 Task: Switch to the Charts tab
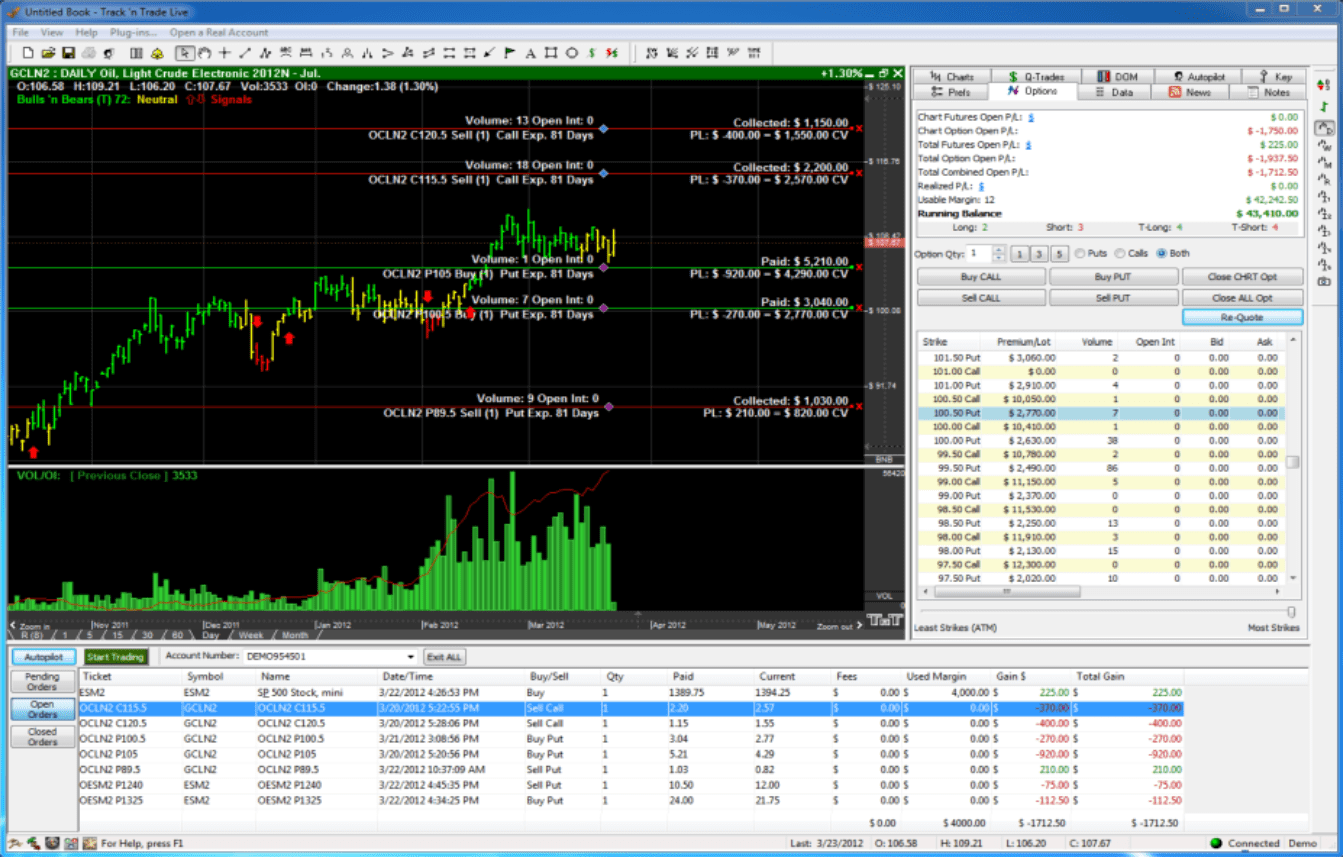point(951,76)
